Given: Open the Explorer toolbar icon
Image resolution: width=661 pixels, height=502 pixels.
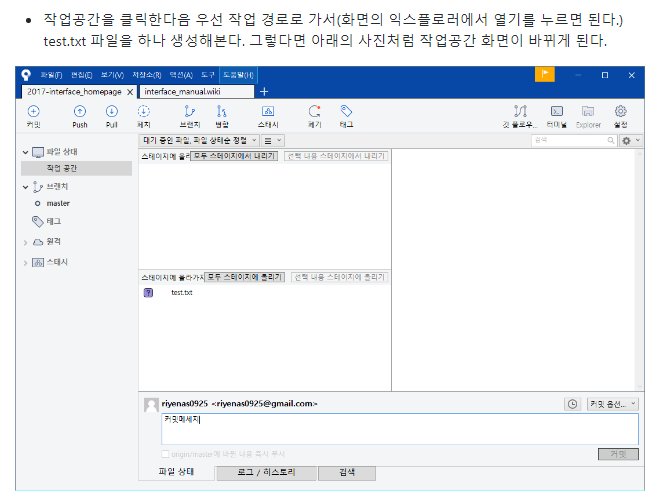Looking at the screenshot, I should [x=588, y=112].
